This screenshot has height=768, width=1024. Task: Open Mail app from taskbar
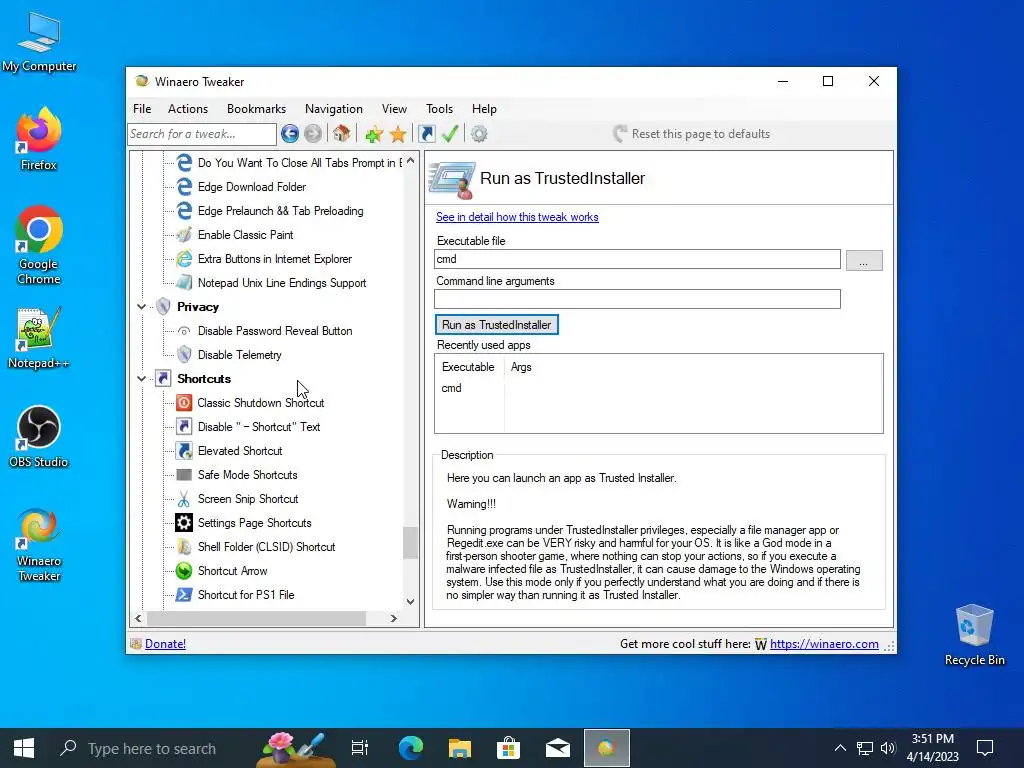(558, 748)
